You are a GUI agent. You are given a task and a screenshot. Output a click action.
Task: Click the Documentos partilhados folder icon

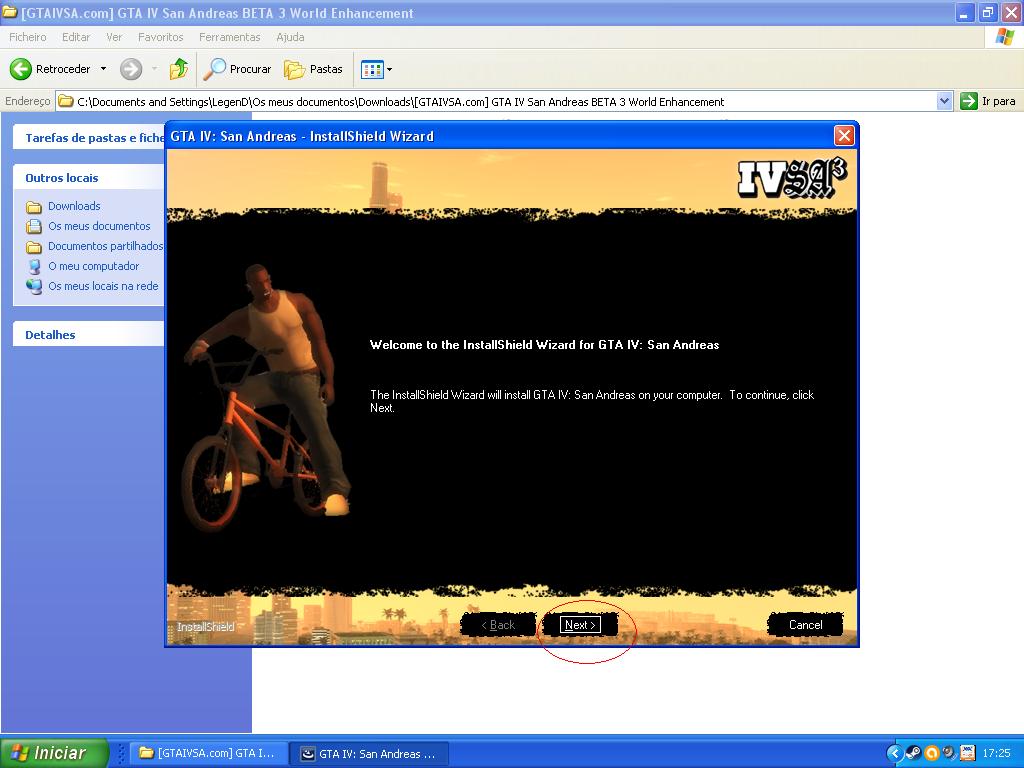pyautogui.click(x=34, y=247)
